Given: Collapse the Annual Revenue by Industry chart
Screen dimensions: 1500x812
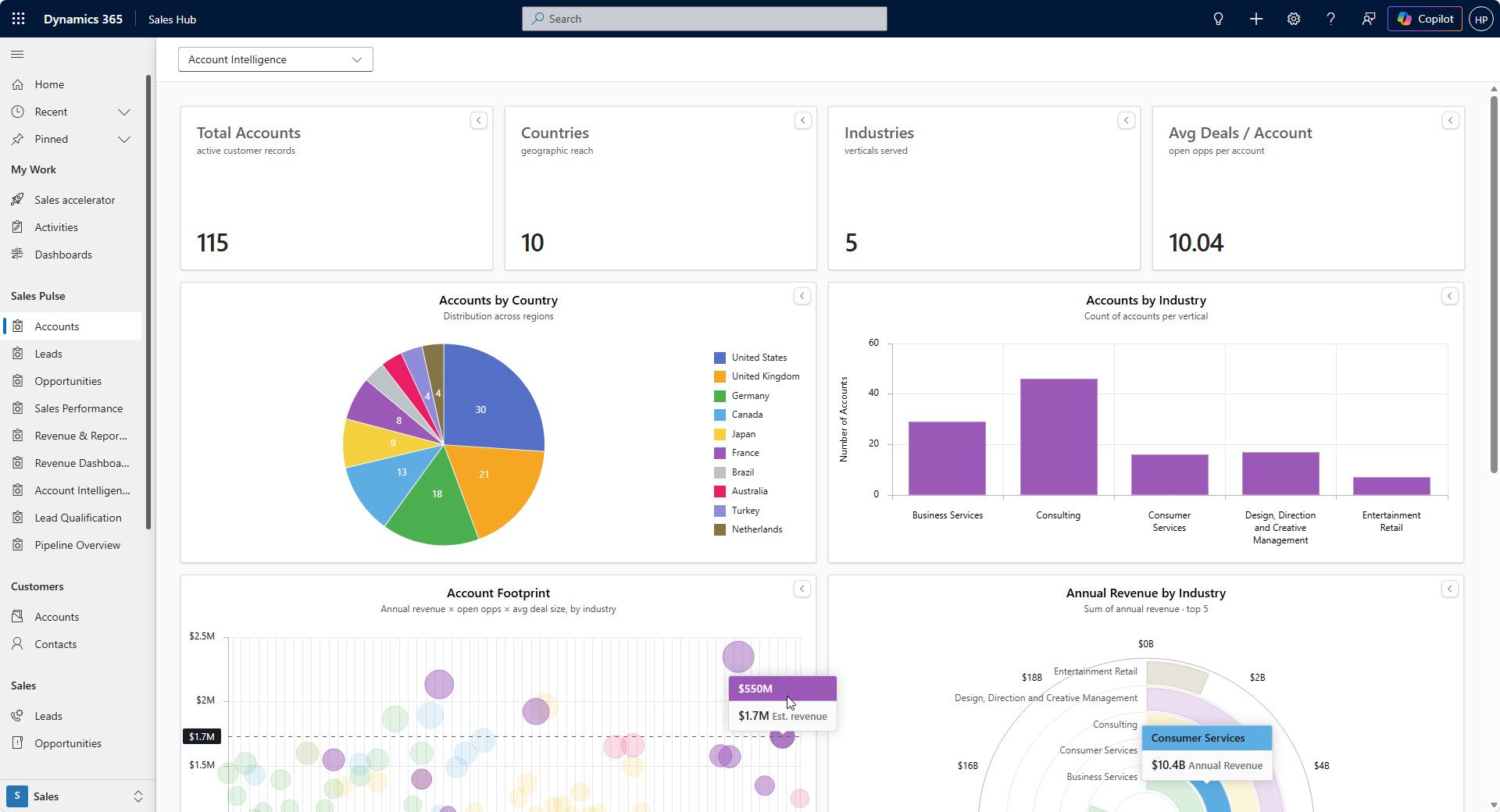Looking at the screenshot, I should point(1450,589).
